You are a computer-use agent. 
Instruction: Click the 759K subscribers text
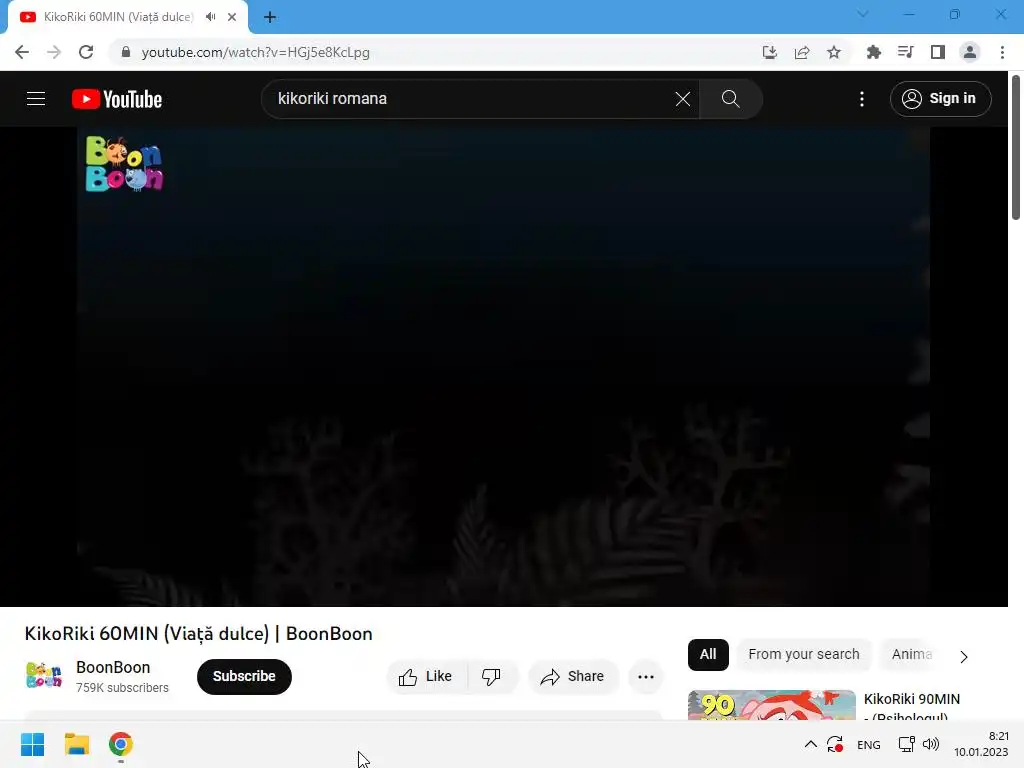122,688
